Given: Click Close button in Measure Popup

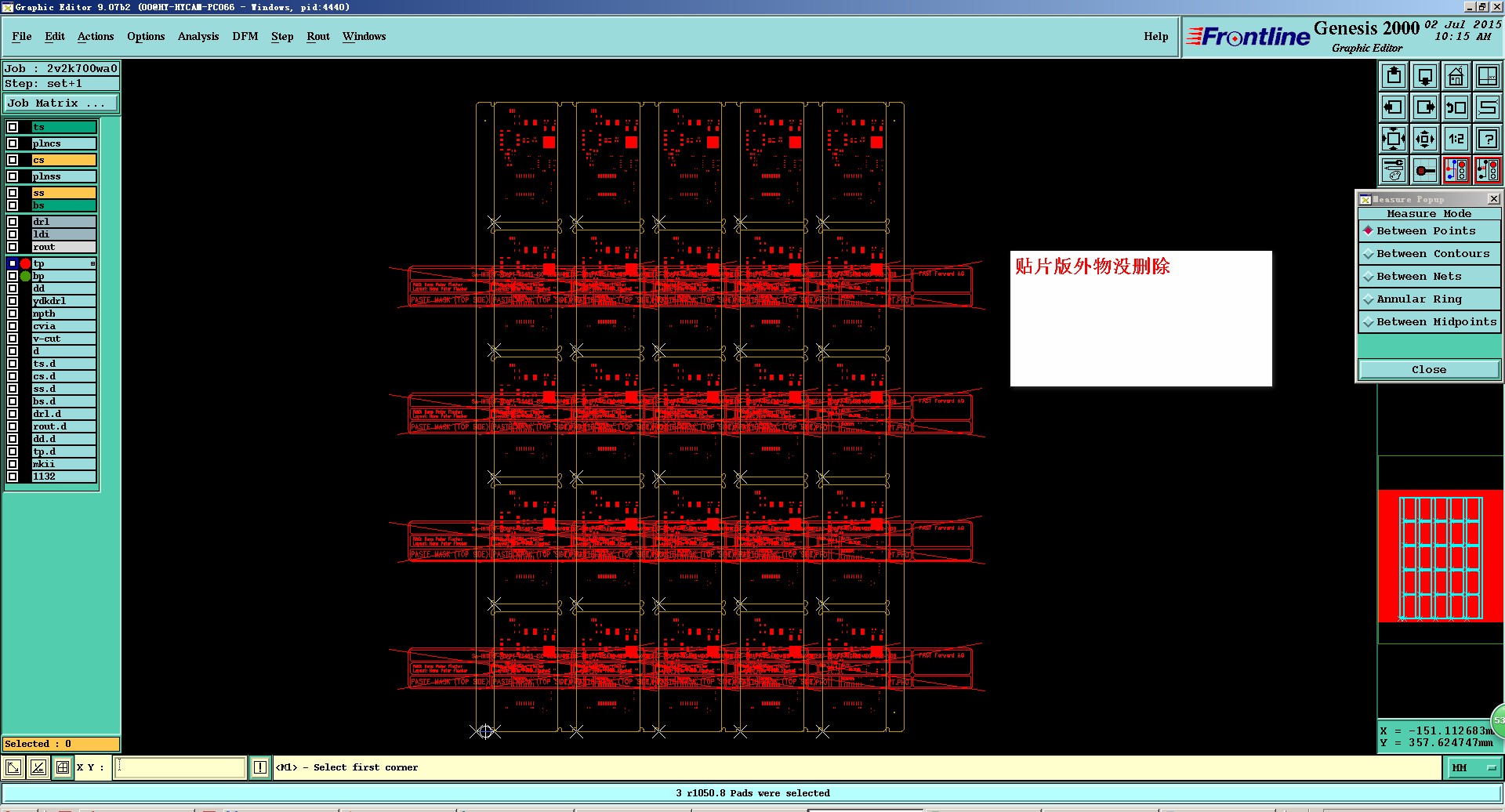Looking at the screenshot, I should point(1429,369).
